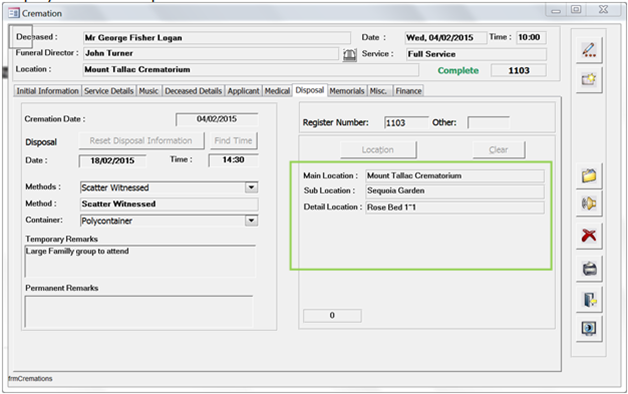Click the Other field beside Register Number
Viewport: 628px width, 394px height.
(489, 123)
